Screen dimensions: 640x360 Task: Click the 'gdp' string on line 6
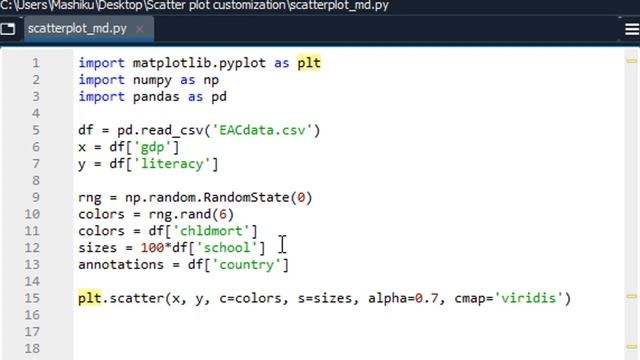click(x=152, y=147)
